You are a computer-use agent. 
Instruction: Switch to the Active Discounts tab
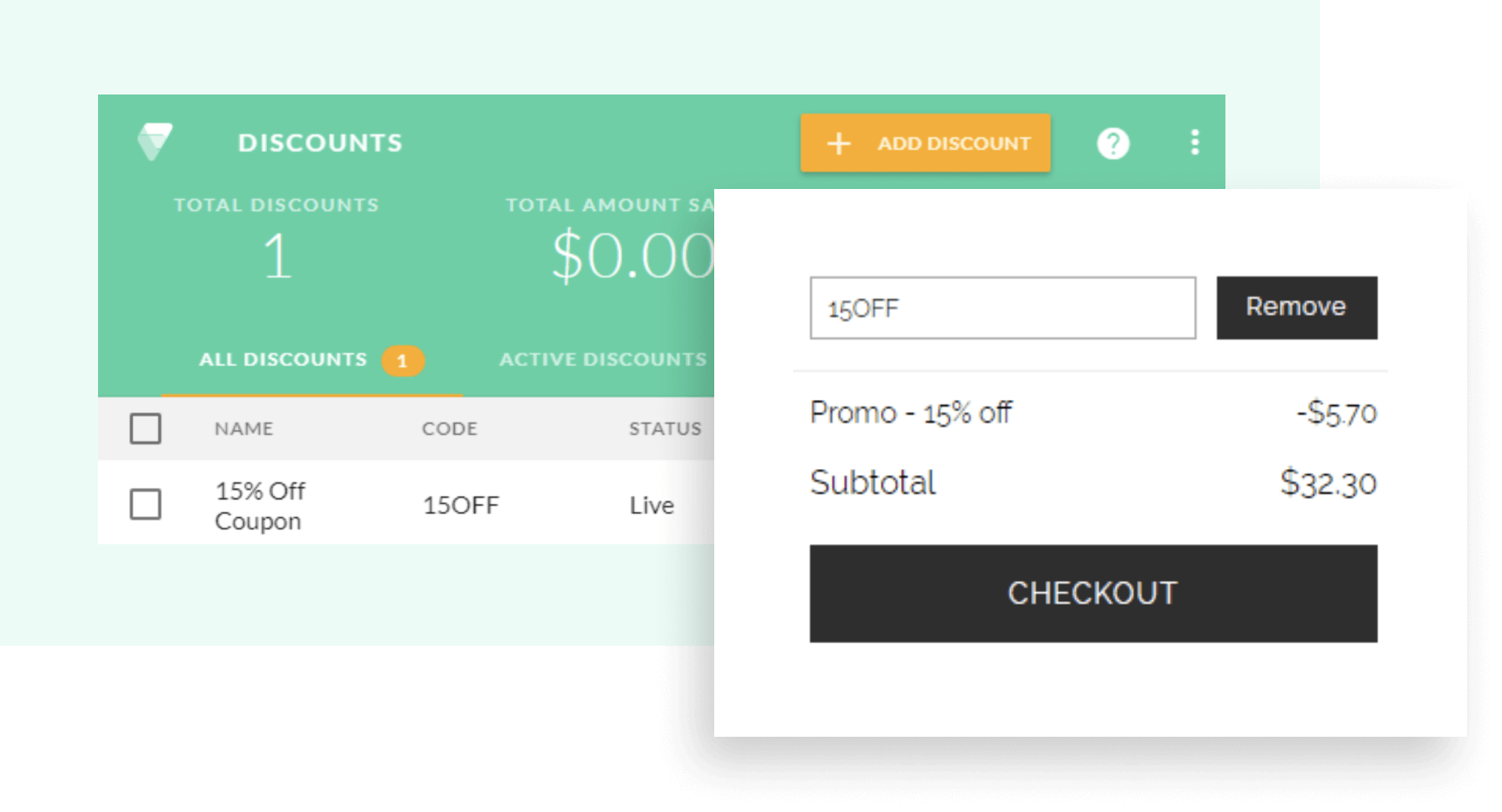point(602,360)
